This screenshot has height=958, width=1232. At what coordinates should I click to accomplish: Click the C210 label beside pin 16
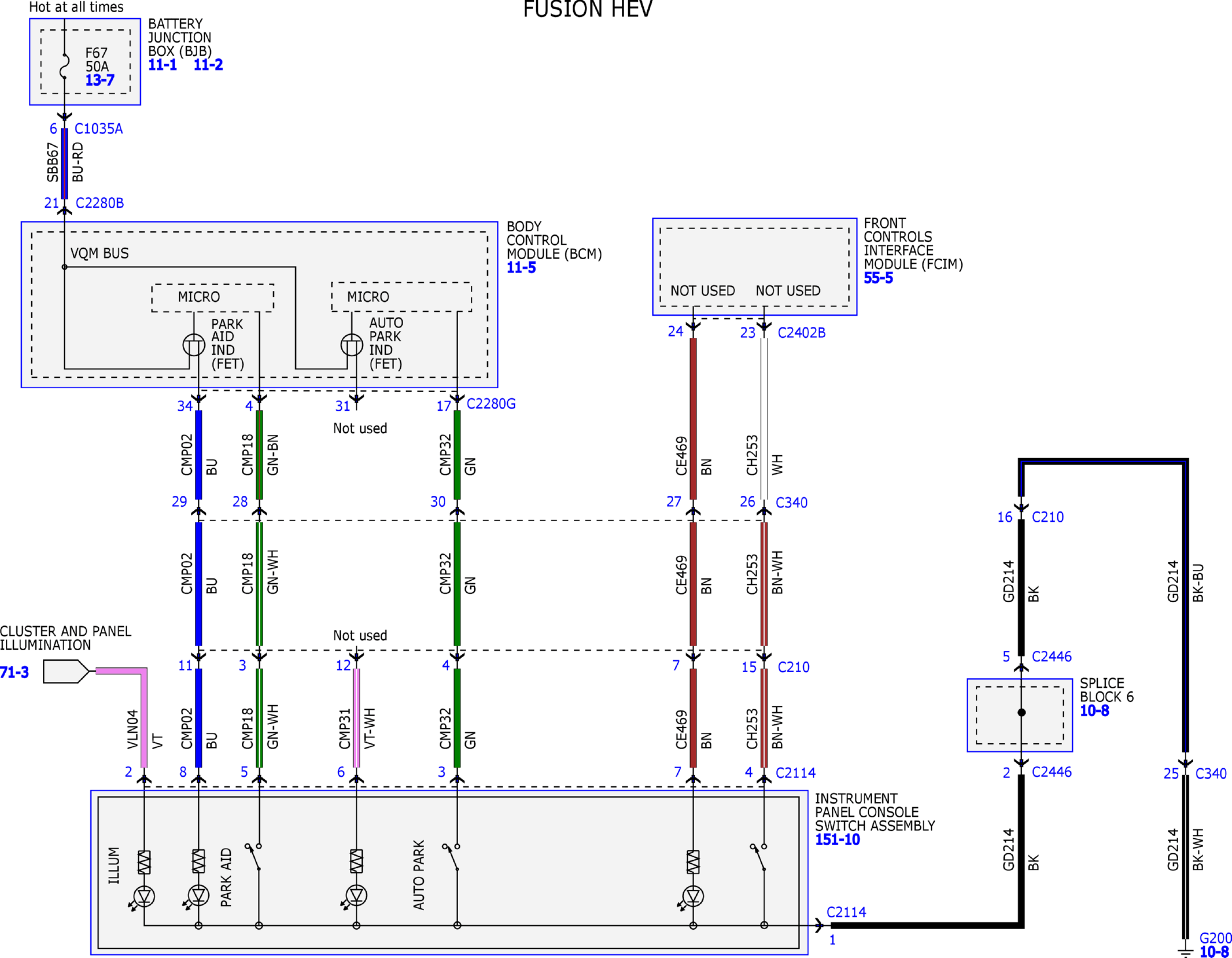(1047, 517)
